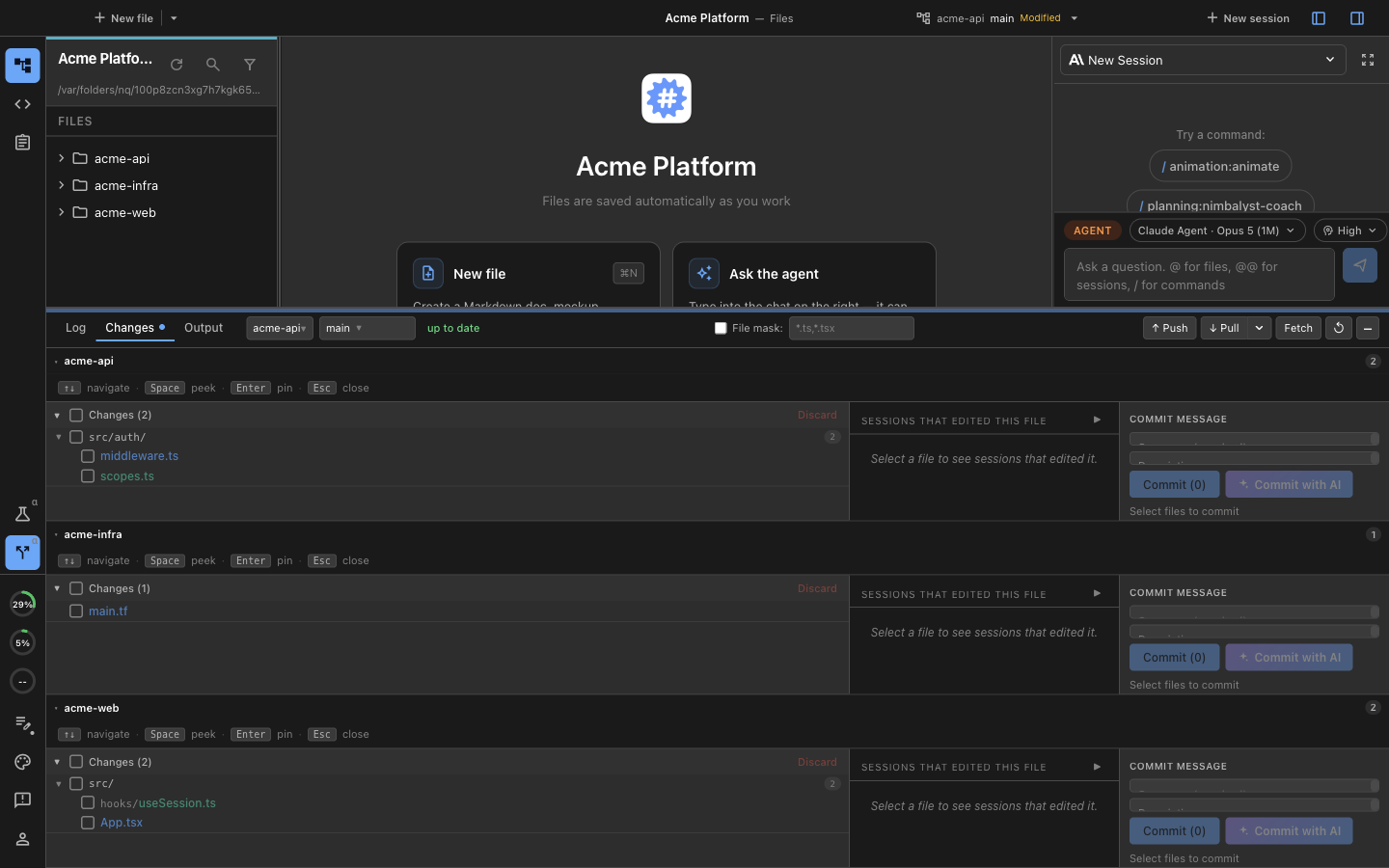Open the Pull options dropdown arrow
Image resolution: width=1389 pixels, height=868 pixels.
[1259, 328]
